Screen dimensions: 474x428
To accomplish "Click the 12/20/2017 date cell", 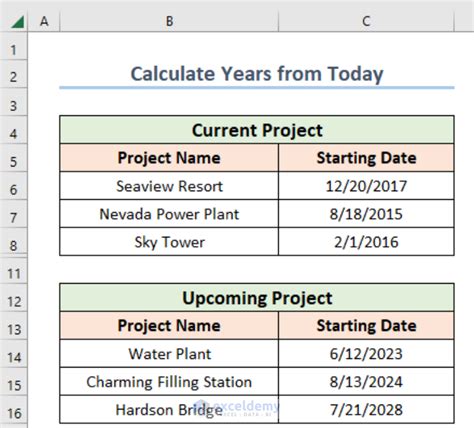I will coord(366,186).
